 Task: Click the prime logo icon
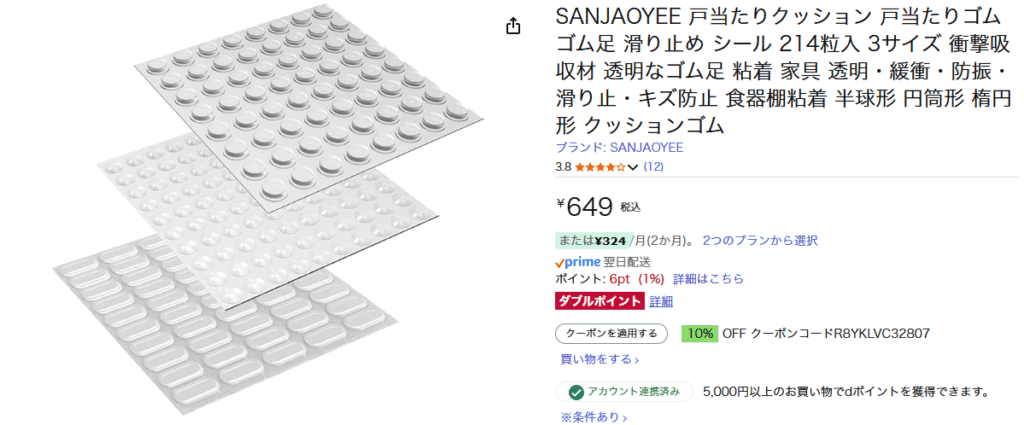[x=578, y=261]
